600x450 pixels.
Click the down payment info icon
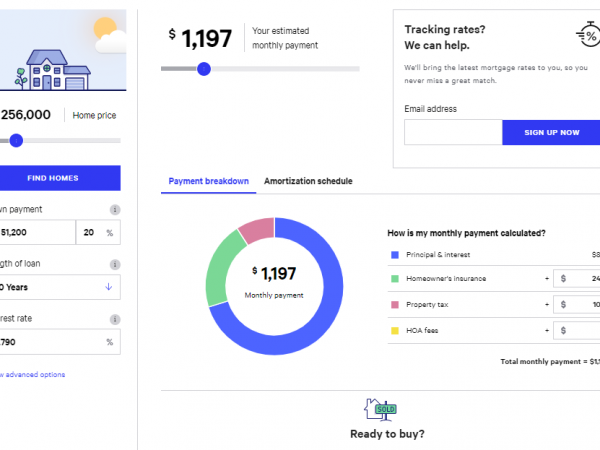115,210
